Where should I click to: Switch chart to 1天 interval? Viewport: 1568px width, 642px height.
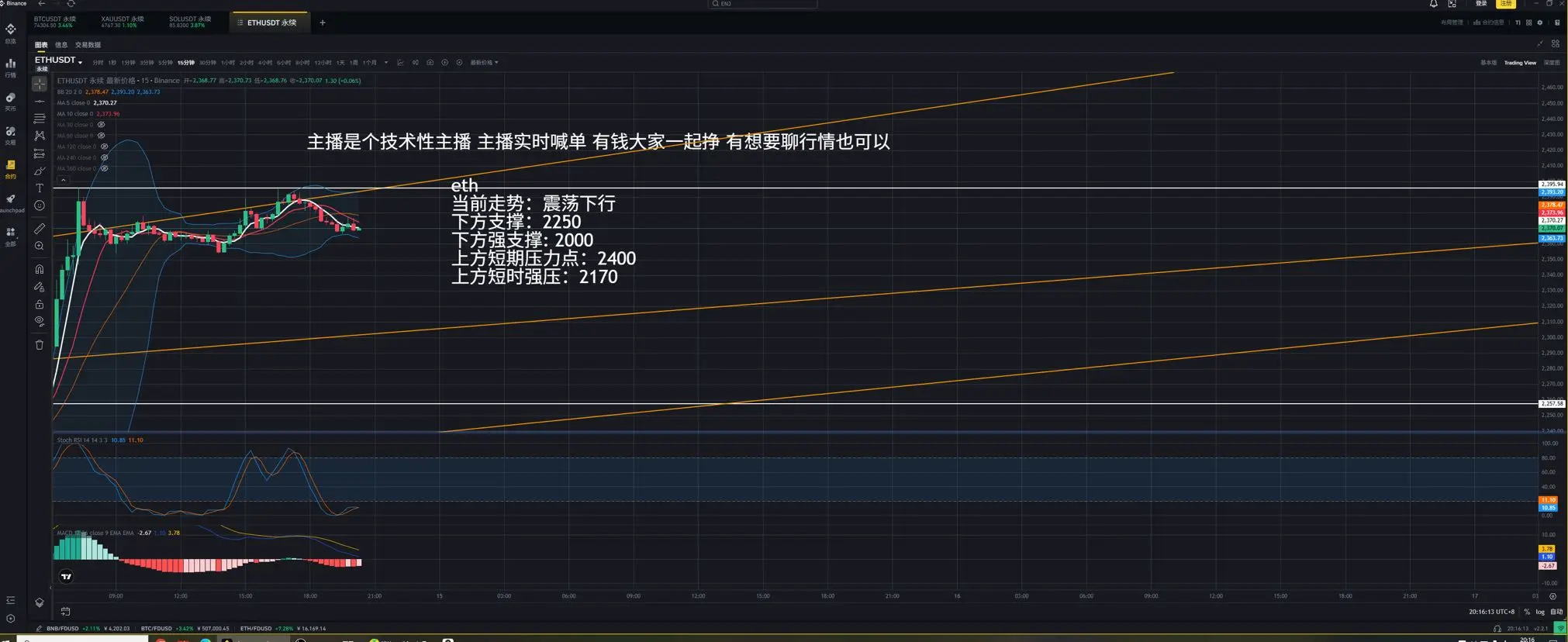click(x=340, y=63)
